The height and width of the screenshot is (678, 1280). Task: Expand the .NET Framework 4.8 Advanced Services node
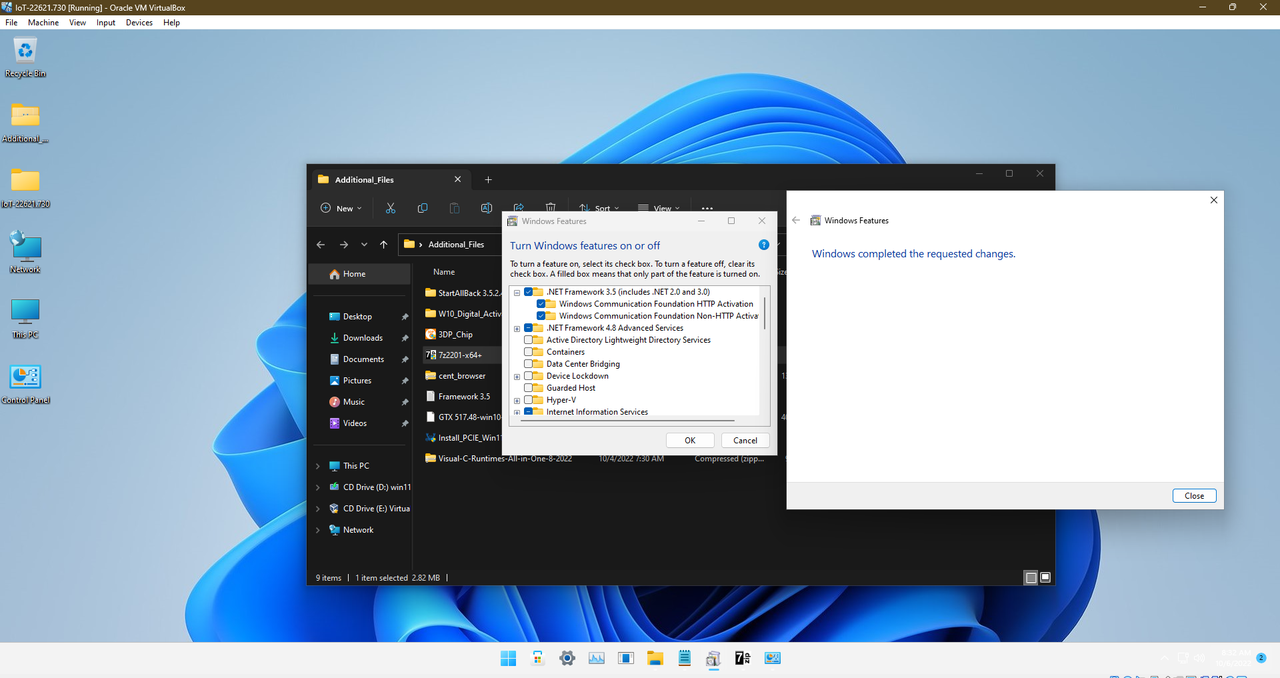pos(517,328)
